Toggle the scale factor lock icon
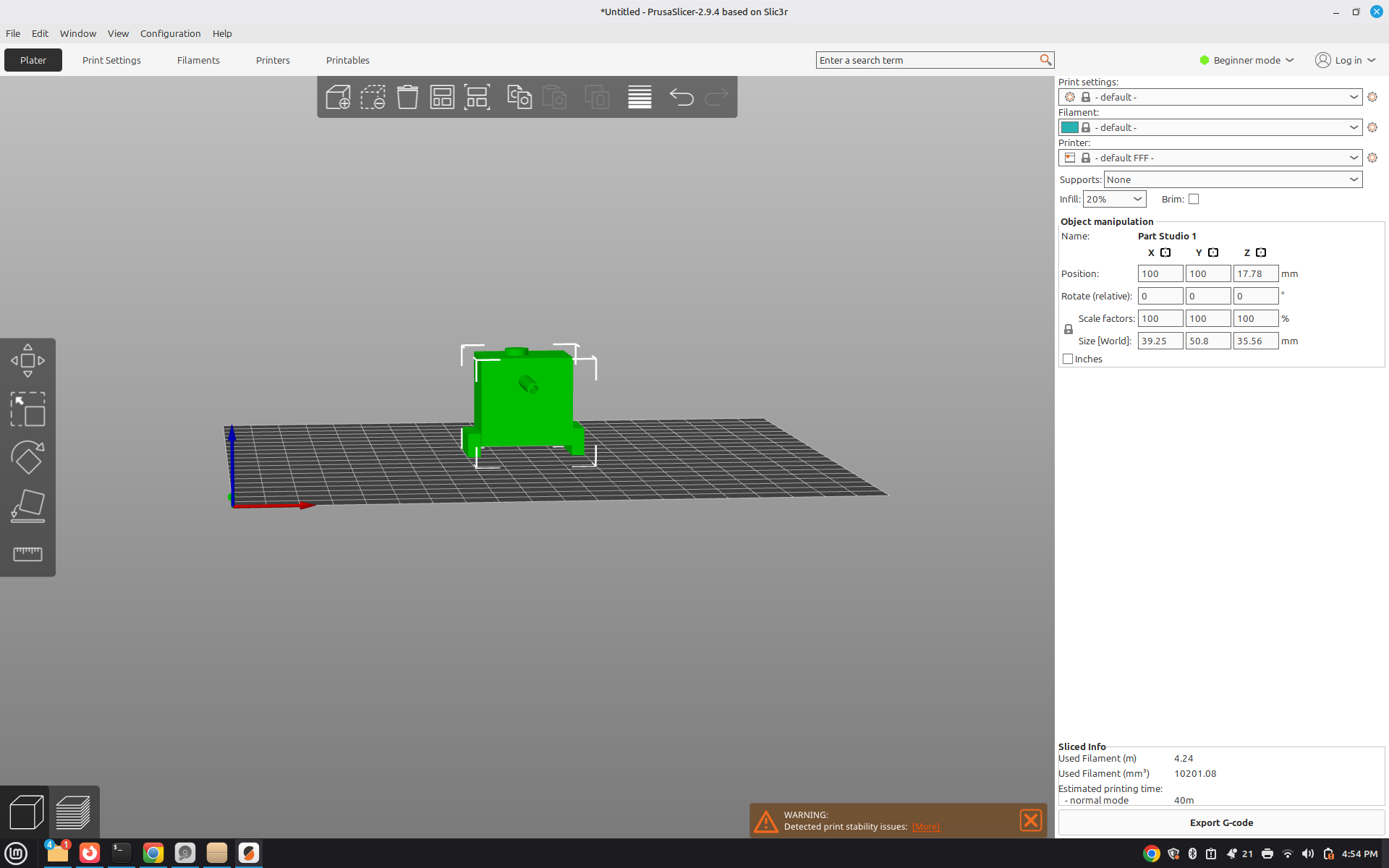 [1069, 329]
